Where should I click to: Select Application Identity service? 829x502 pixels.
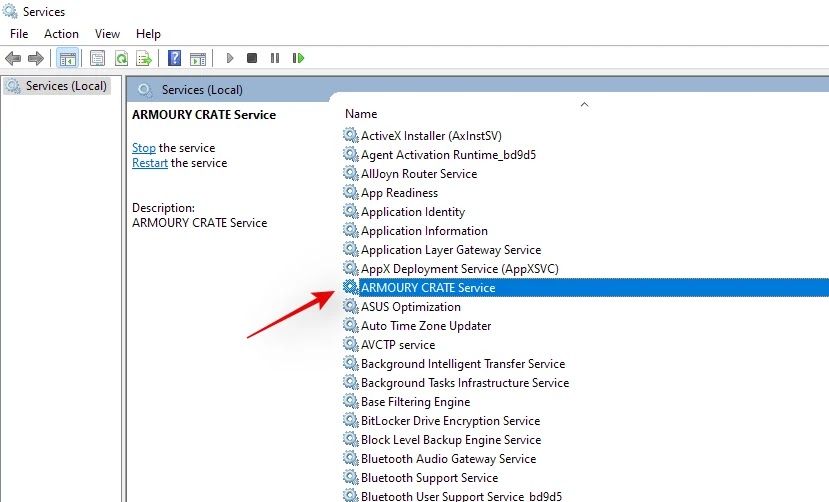click(x=413, y=212)
